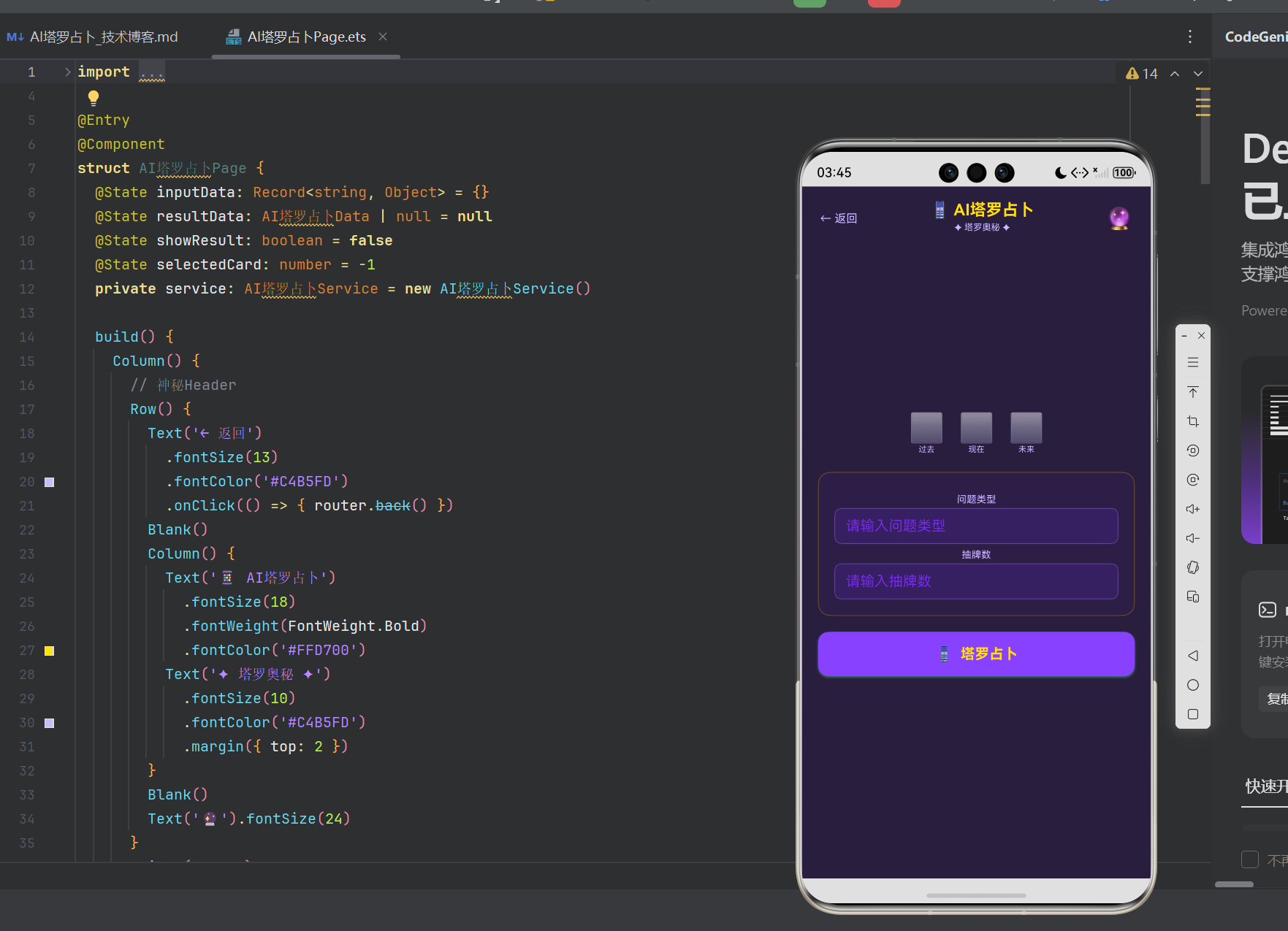
Task: Click the line 30 #C4B5FD gutter color swatch
Action: 50,723
